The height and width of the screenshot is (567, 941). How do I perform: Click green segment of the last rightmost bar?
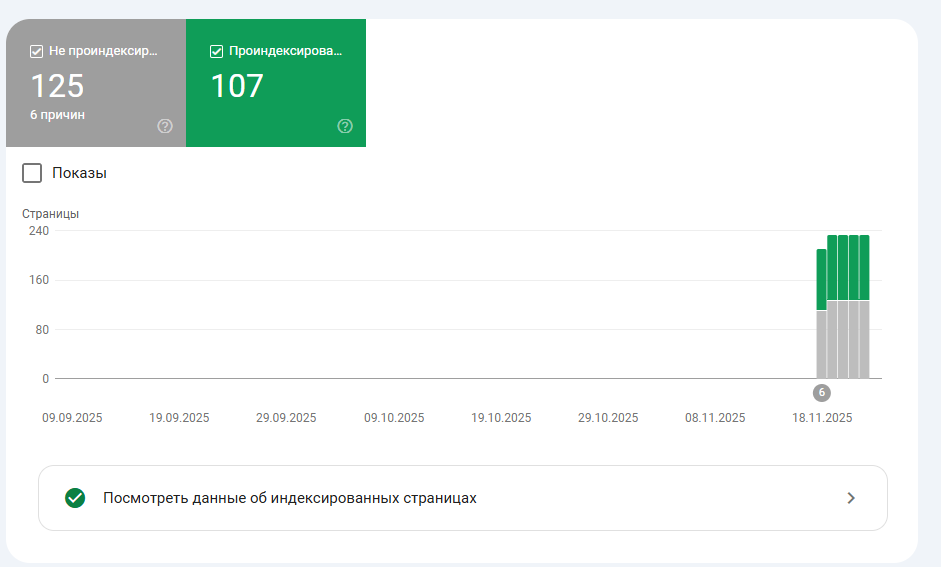tap(865, 267)
